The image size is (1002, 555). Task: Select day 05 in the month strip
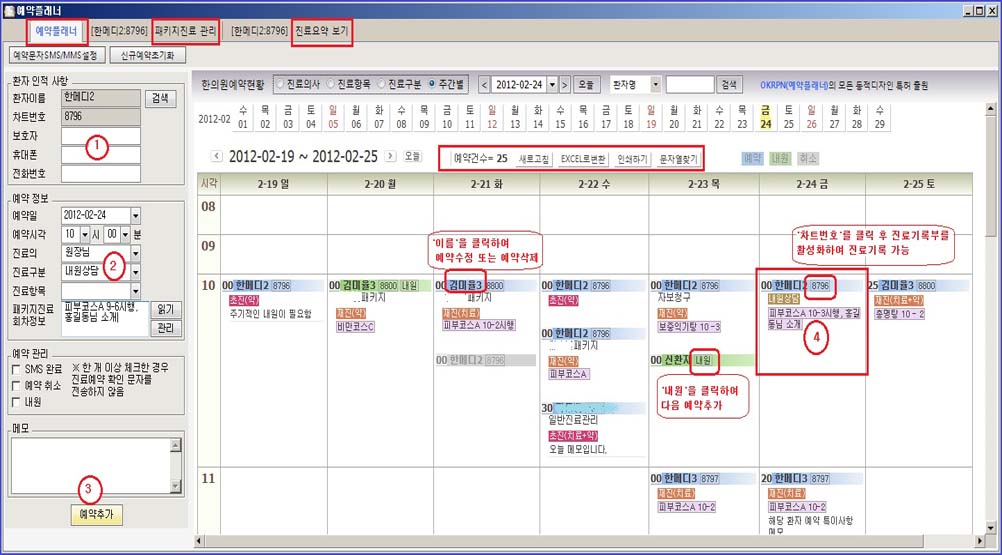333,118
